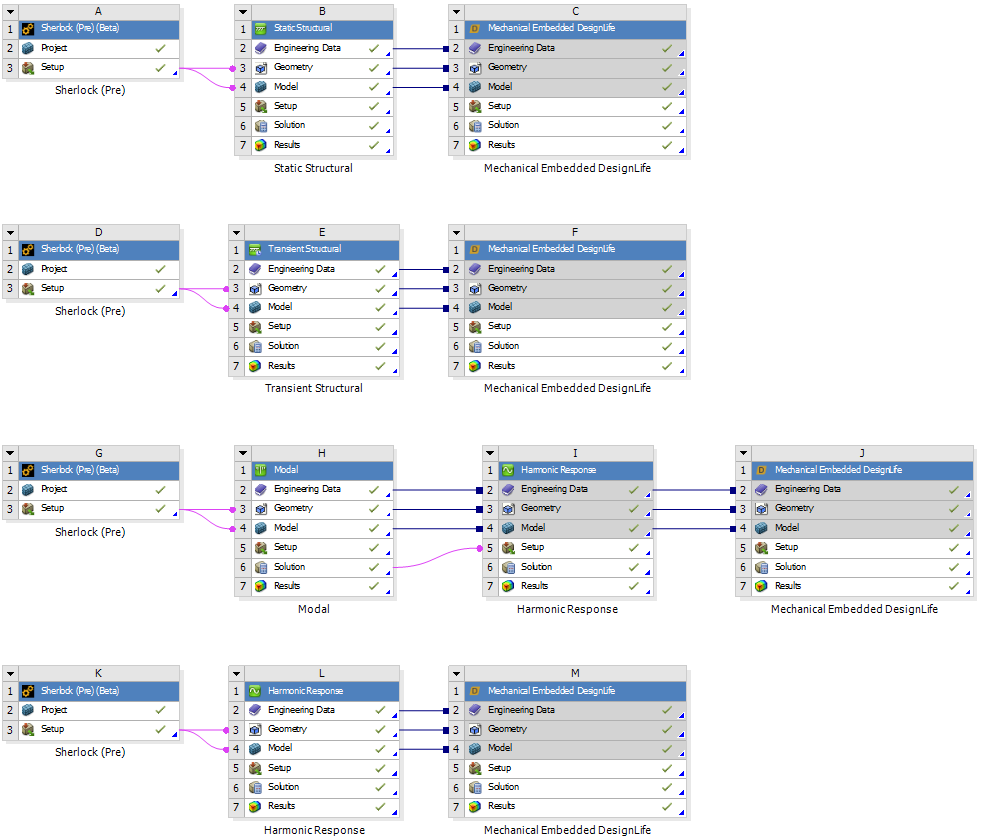Click the Transient Structural icon in system E
The width and height of the screenshot is (982, 840).
tap(255, 249)
